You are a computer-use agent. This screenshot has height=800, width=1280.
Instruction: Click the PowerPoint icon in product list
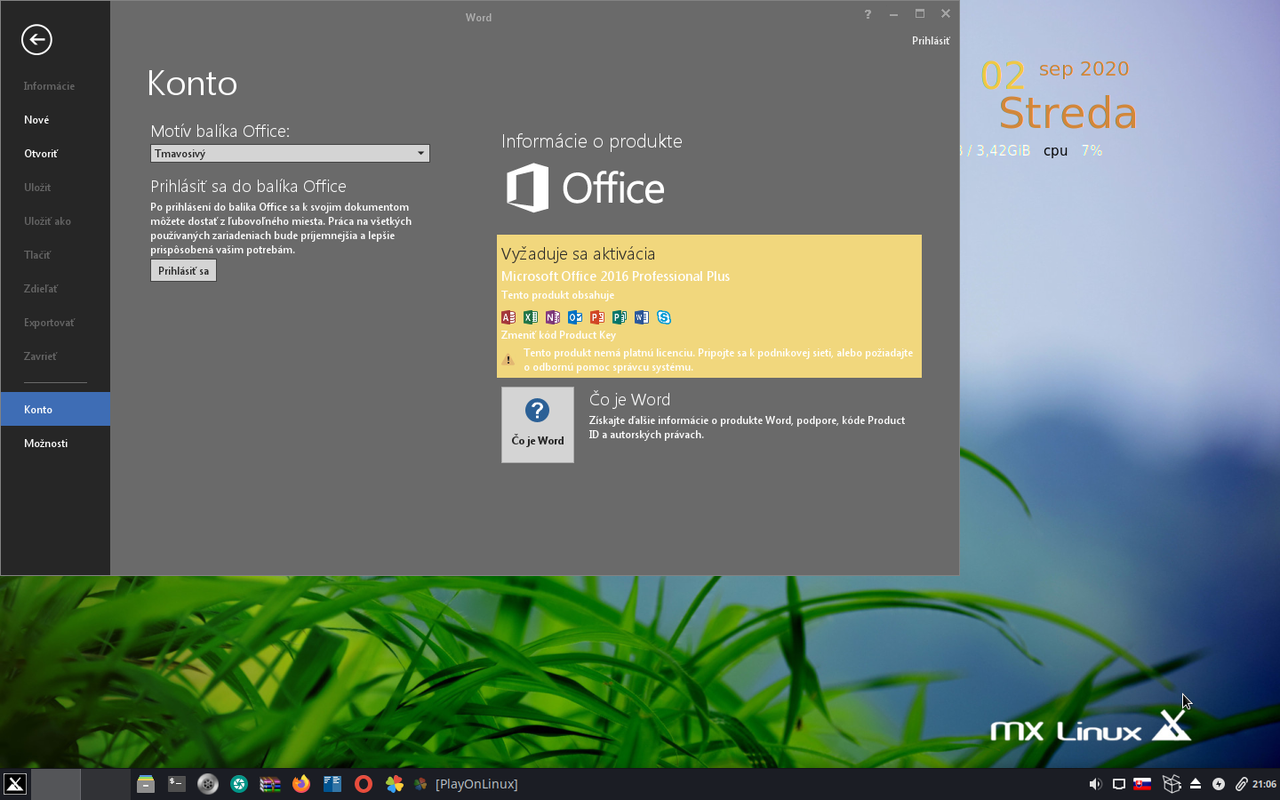(x=597, y=317)
